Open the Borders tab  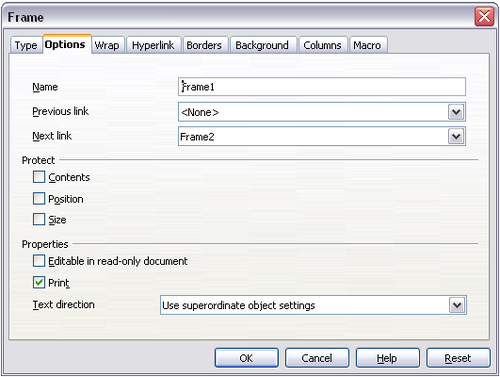pos(204,45)
